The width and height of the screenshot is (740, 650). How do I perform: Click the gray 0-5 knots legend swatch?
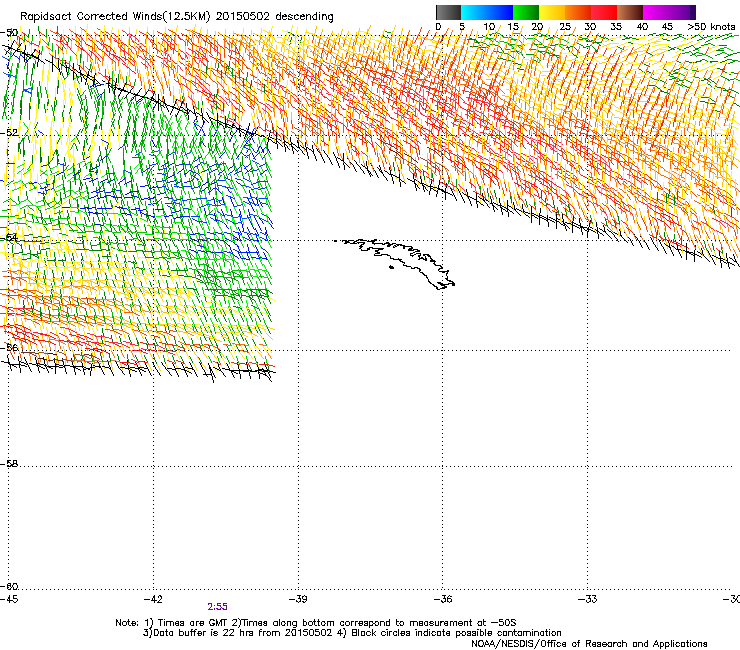click(448, 12)
